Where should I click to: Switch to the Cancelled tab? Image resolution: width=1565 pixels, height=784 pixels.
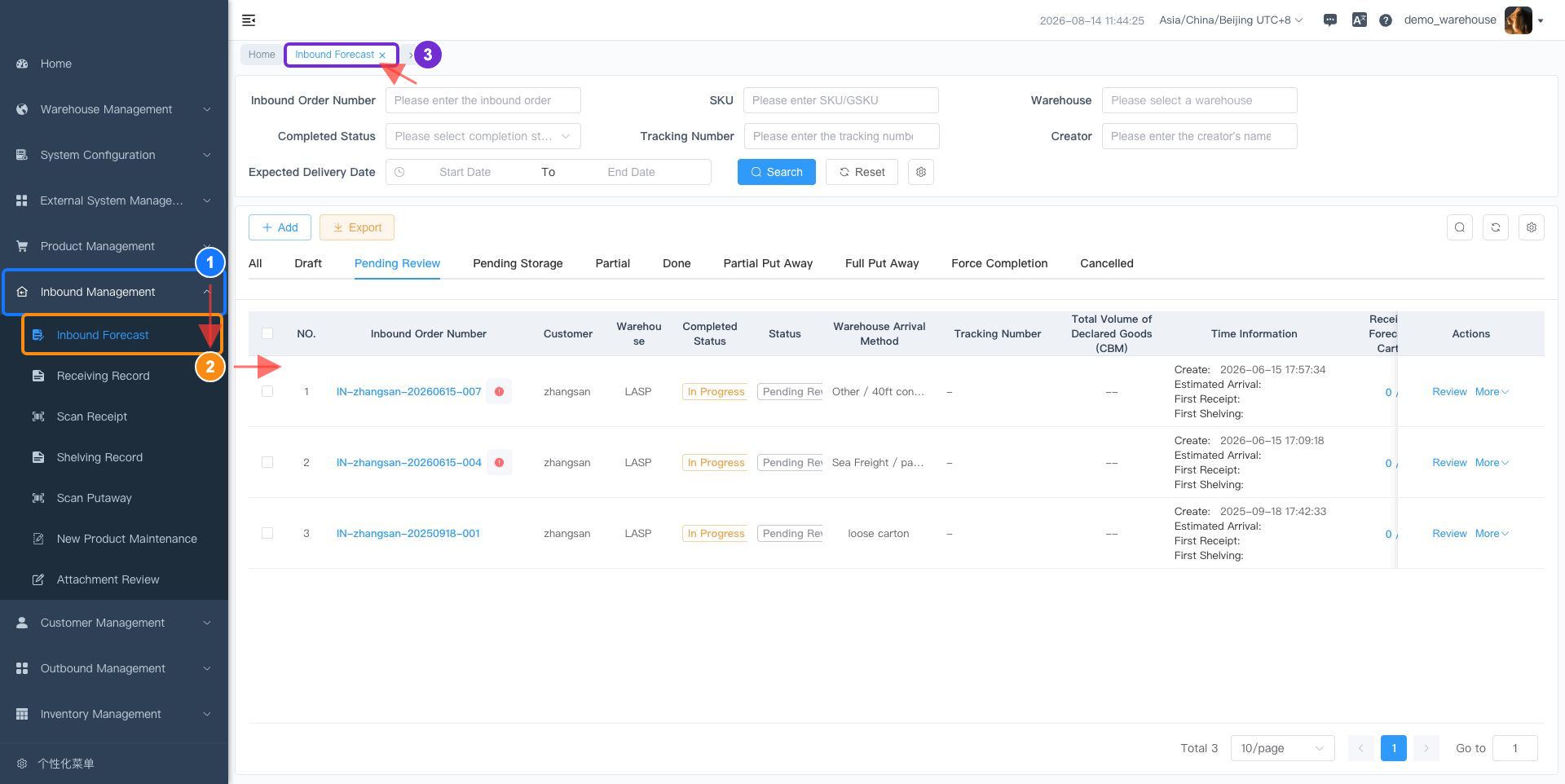click(x=1107, y=263)
